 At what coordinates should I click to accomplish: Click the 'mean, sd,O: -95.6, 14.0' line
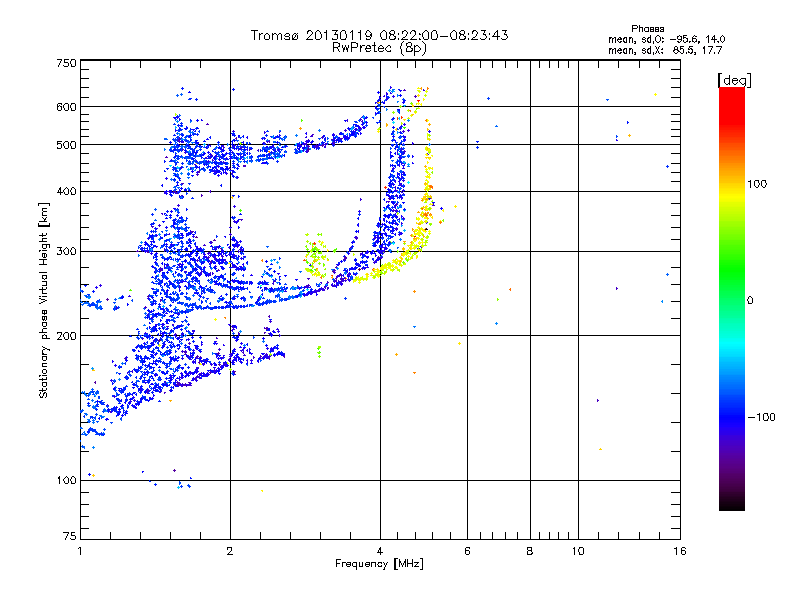point(666,39)
